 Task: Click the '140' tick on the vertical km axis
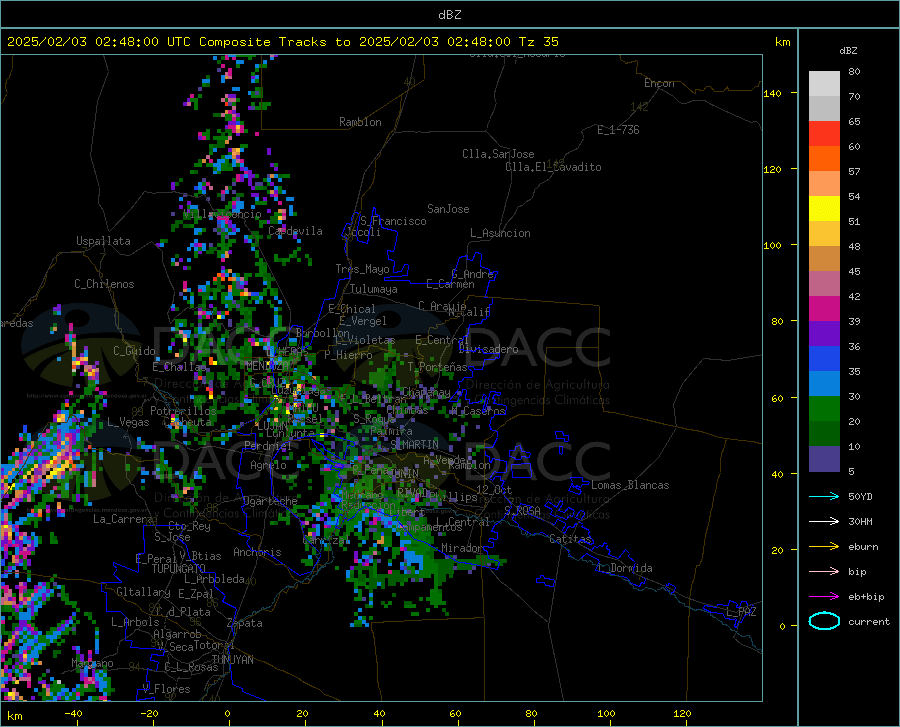pos(773,93)
